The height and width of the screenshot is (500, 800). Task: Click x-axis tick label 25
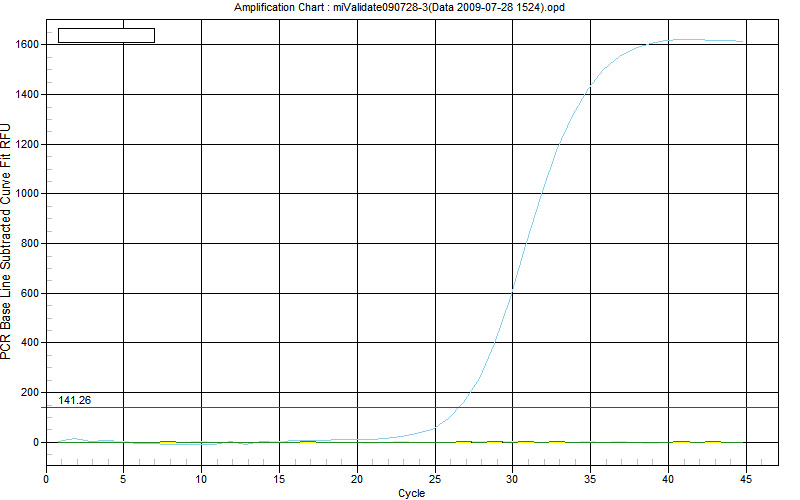(435, 479)
